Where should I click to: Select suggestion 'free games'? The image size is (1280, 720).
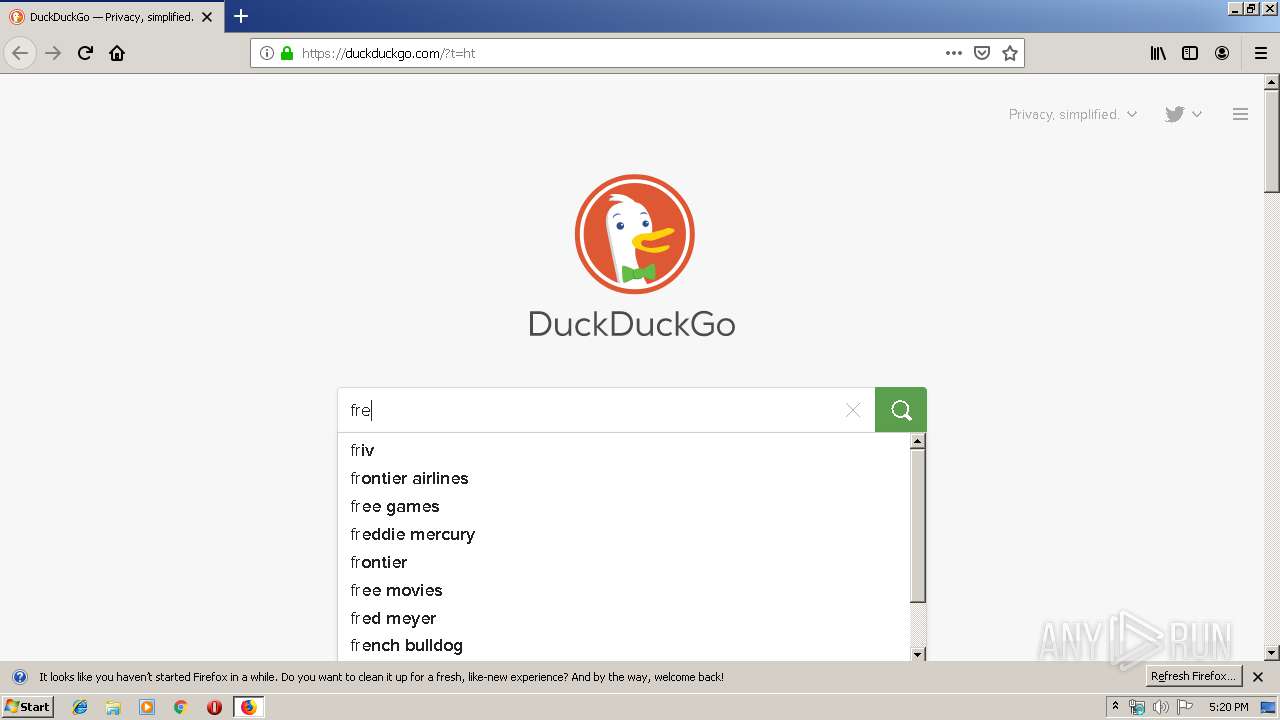[624, 506]
